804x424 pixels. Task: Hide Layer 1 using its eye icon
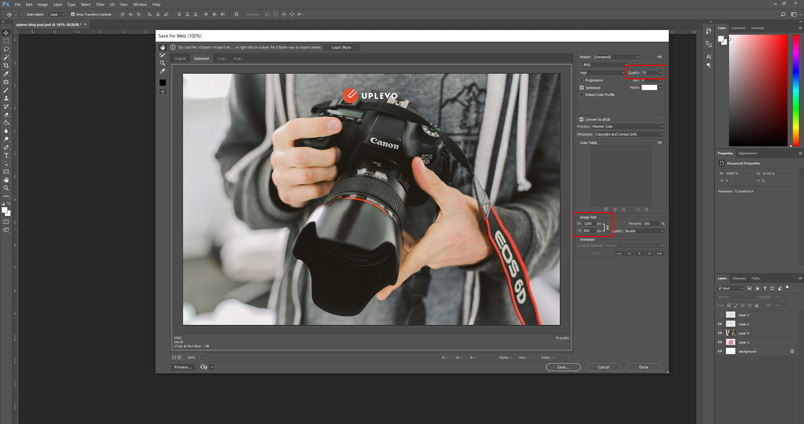pyautogui.click(x=719, y=342)
